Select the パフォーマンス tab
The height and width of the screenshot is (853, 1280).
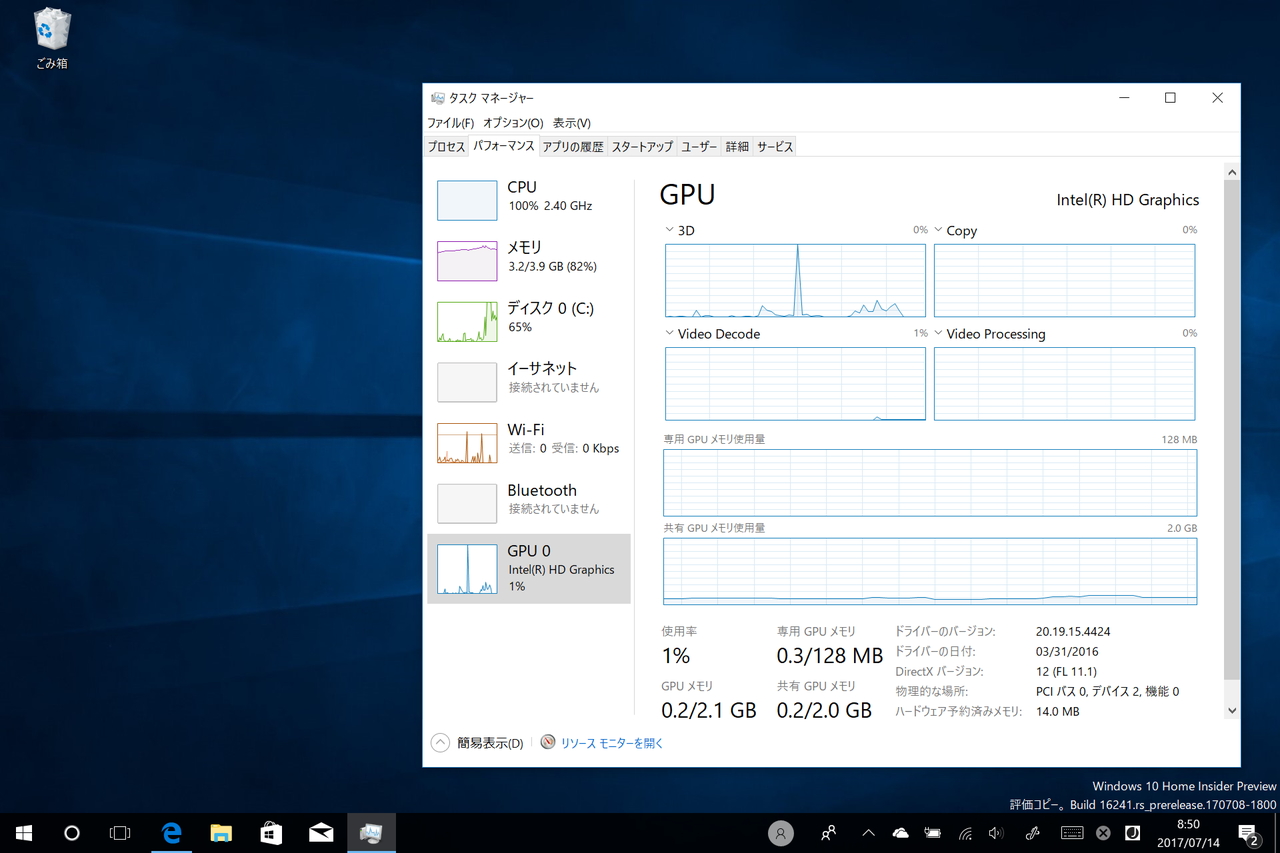click(504, 146)
